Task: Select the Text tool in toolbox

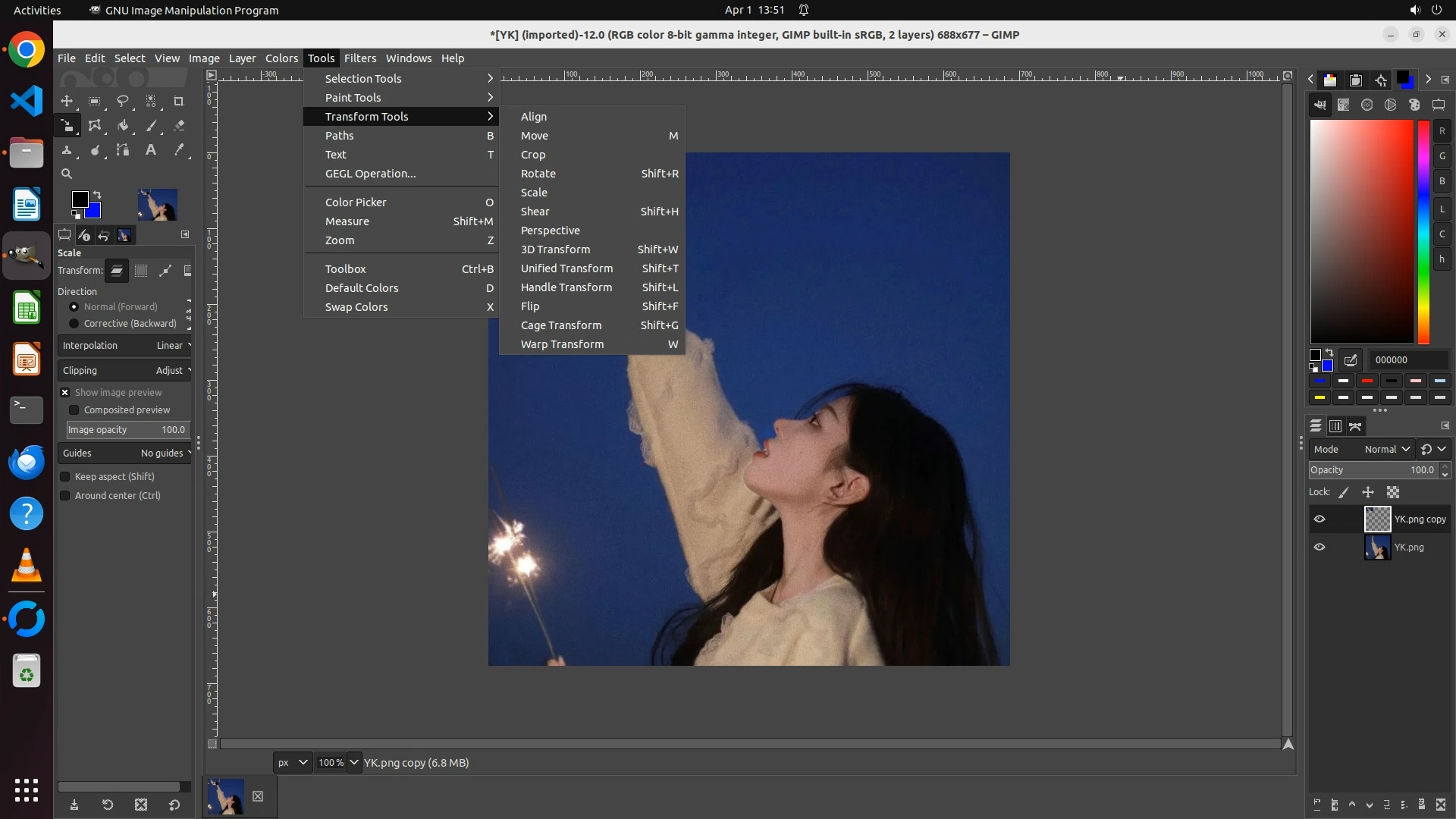Action: pos(151,150)
